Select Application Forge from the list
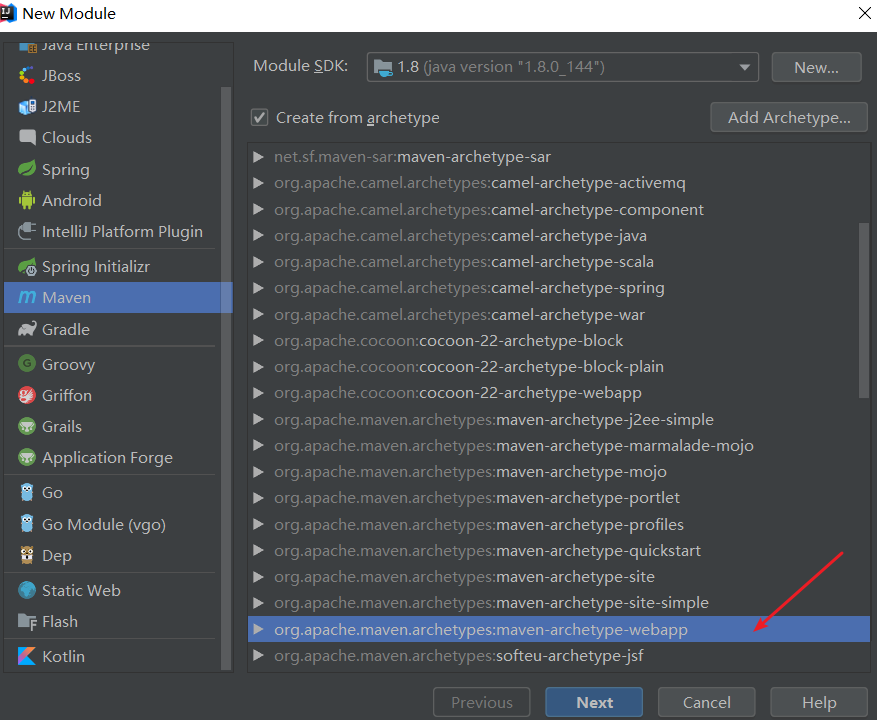 pyautogui.click(x=107, y=457)
